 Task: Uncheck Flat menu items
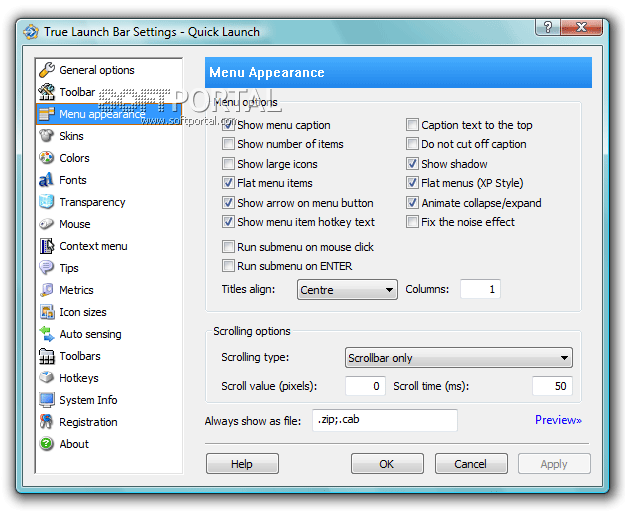coord(228,183)
